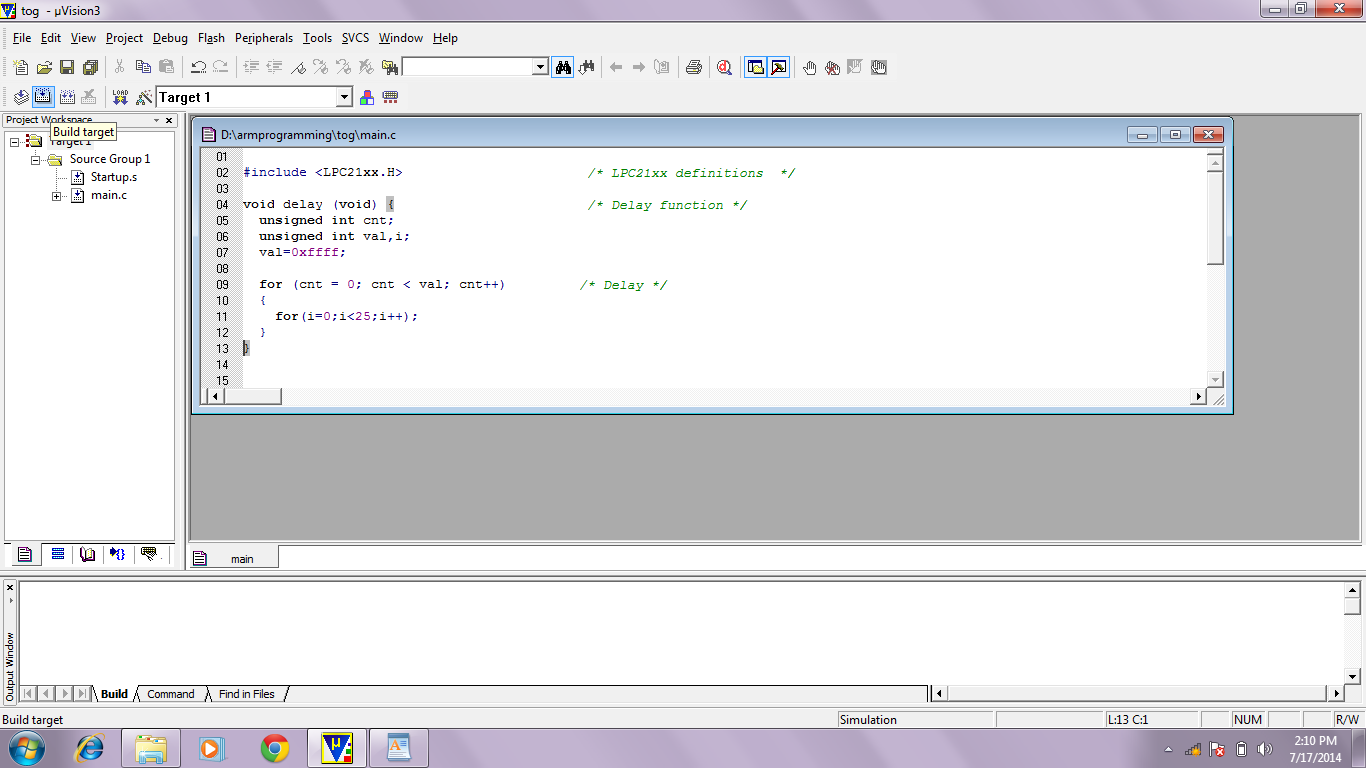Click the hand breakpoint icon
Screen dimensions: 1366x768
coord(809,67)
